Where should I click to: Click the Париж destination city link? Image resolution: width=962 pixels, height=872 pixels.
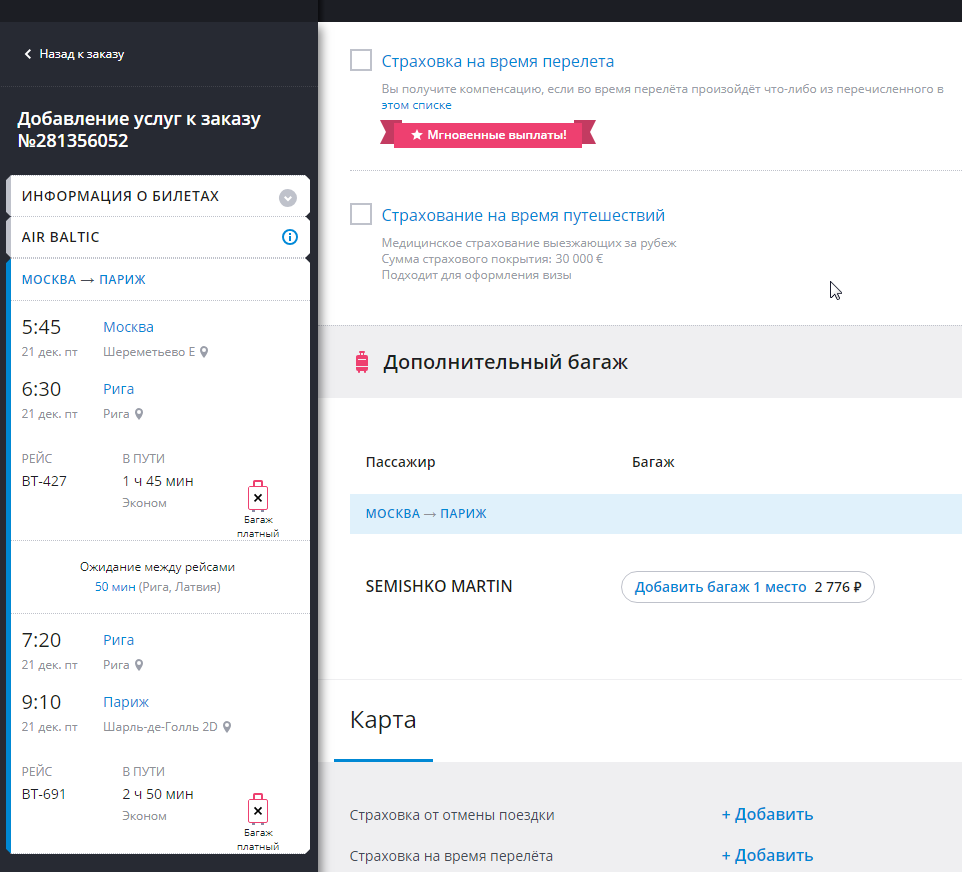(125, 702)
